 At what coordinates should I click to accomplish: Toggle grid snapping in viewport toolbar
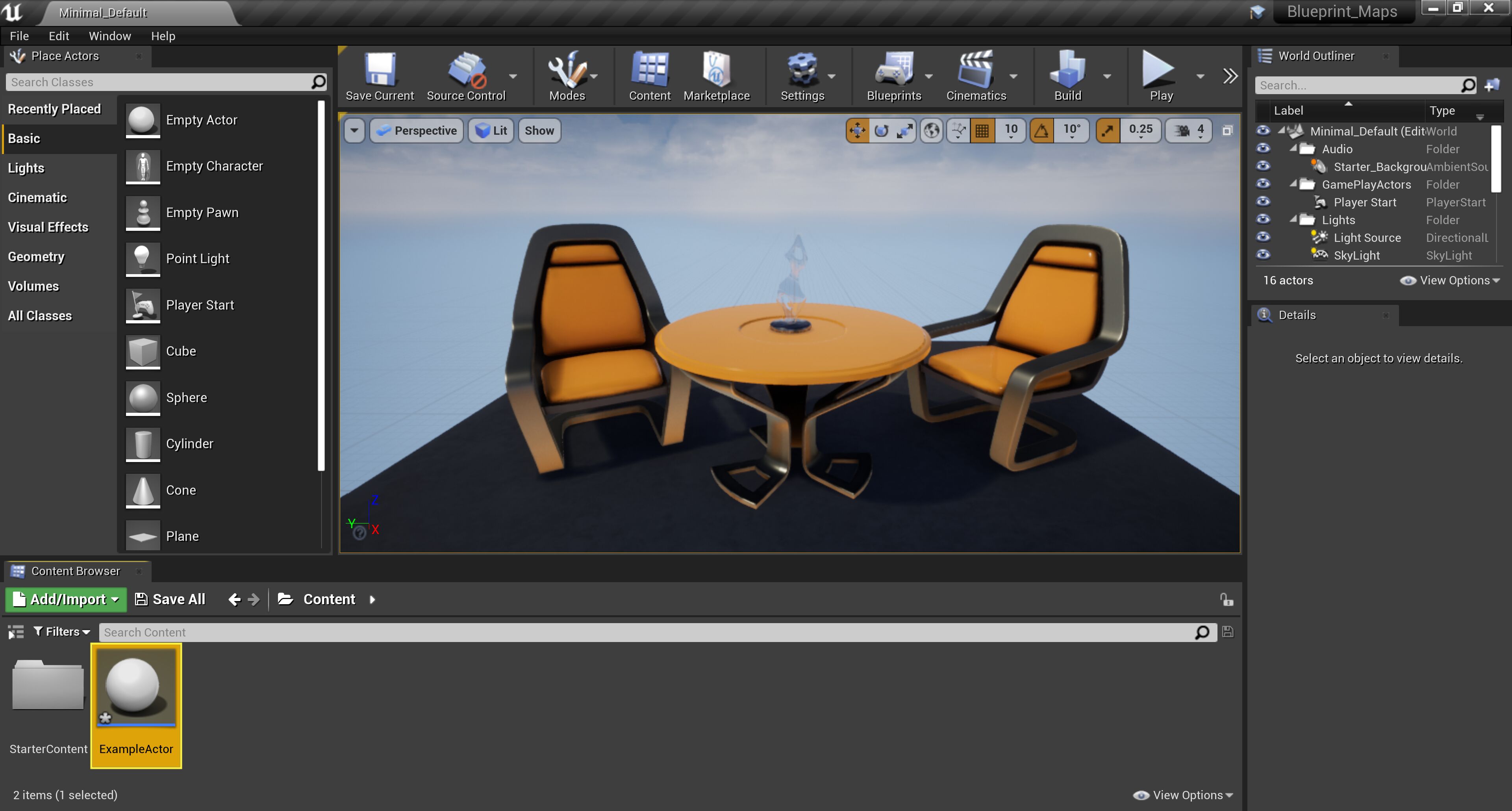coord(982,130)
